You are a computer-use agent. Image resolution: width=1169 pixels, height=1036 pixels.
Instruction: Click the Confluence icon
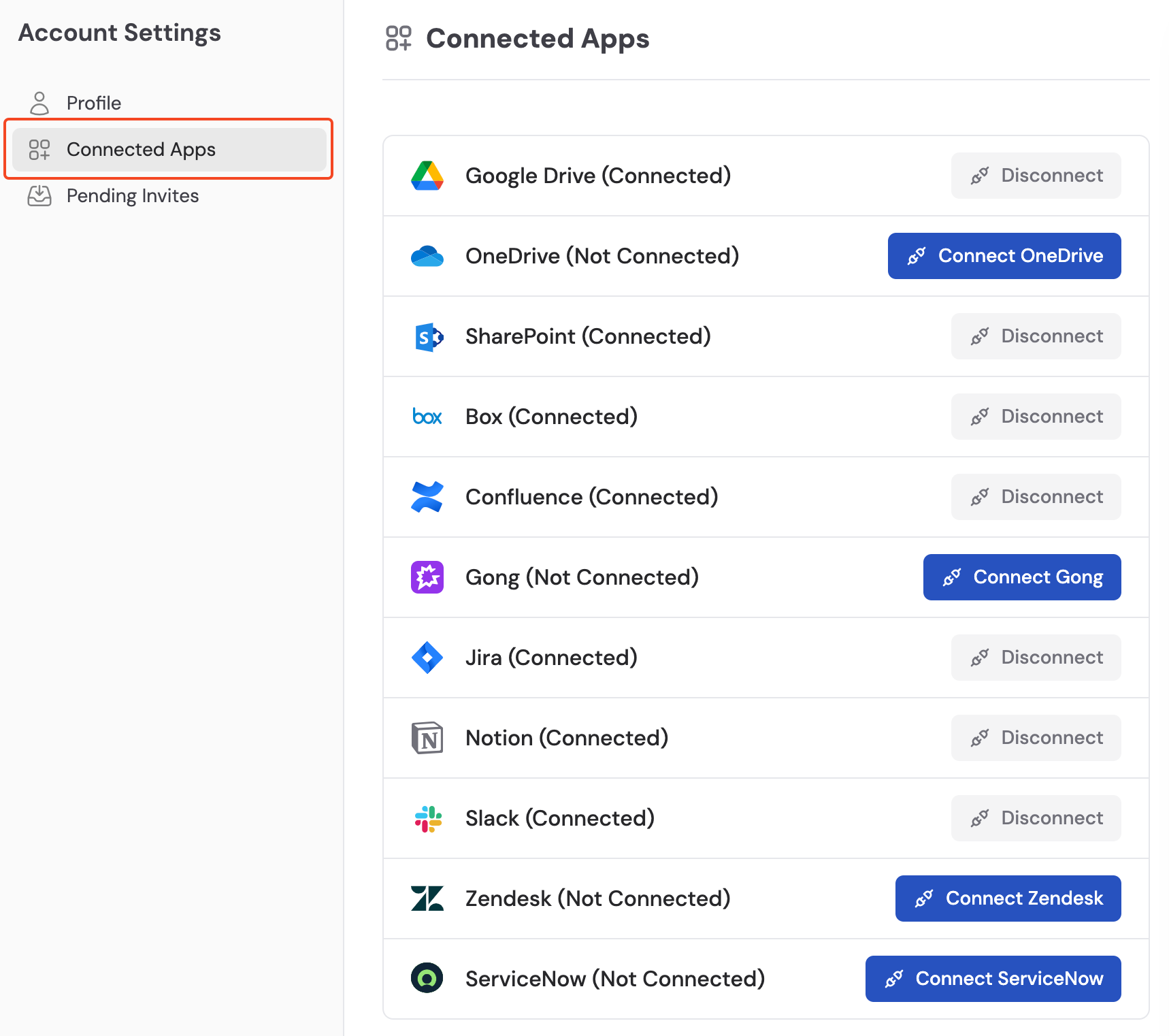pos(427,497)
